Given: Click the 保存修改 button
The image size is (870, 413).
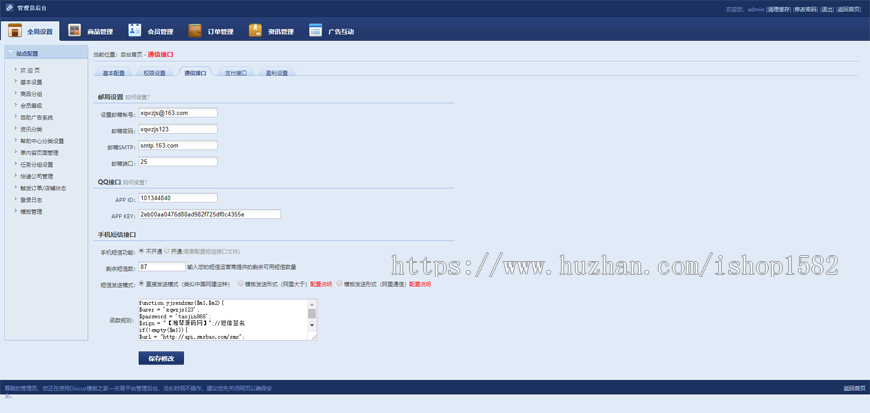Looking at the screenshot, I should pos(161,358).
